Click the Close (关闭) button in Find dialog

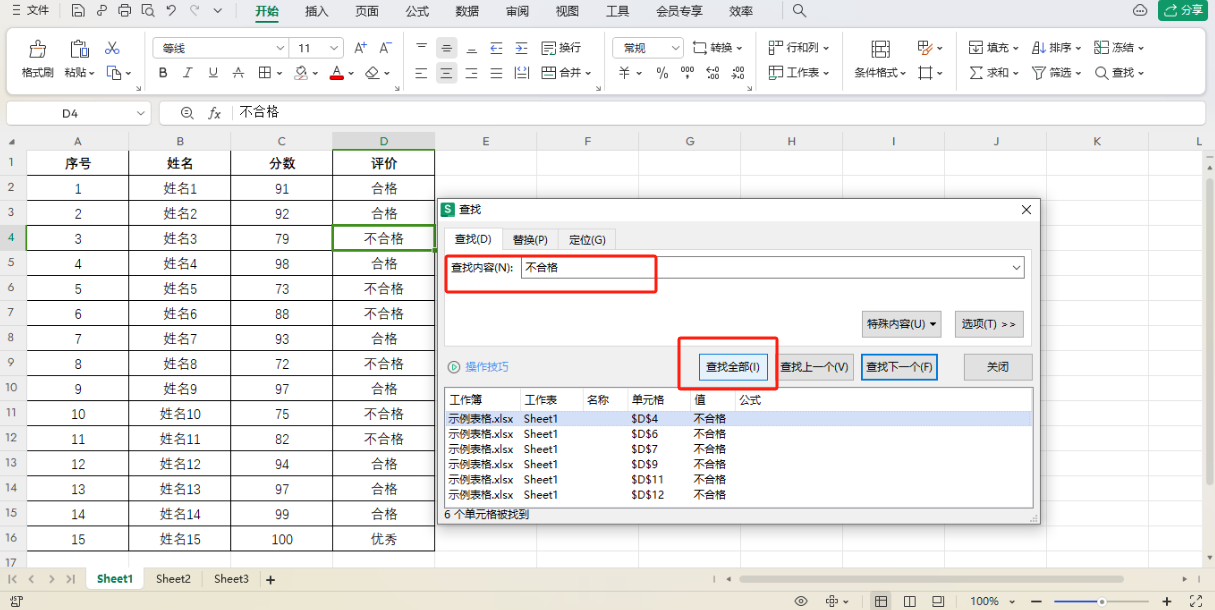point(998,367)
